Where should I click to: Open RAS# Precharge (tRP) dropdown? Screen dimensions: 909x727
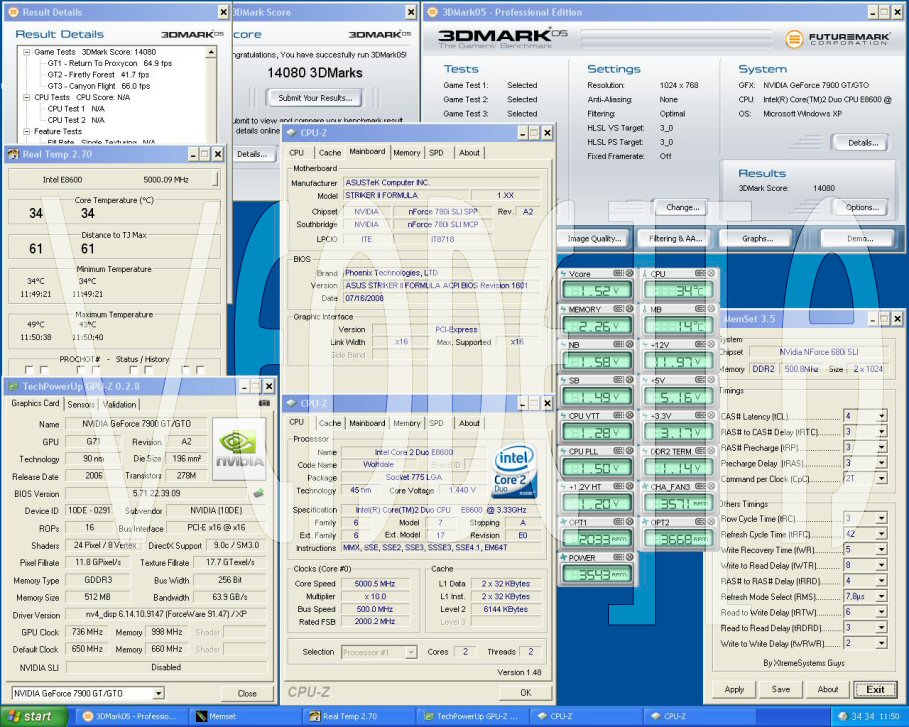882,448
